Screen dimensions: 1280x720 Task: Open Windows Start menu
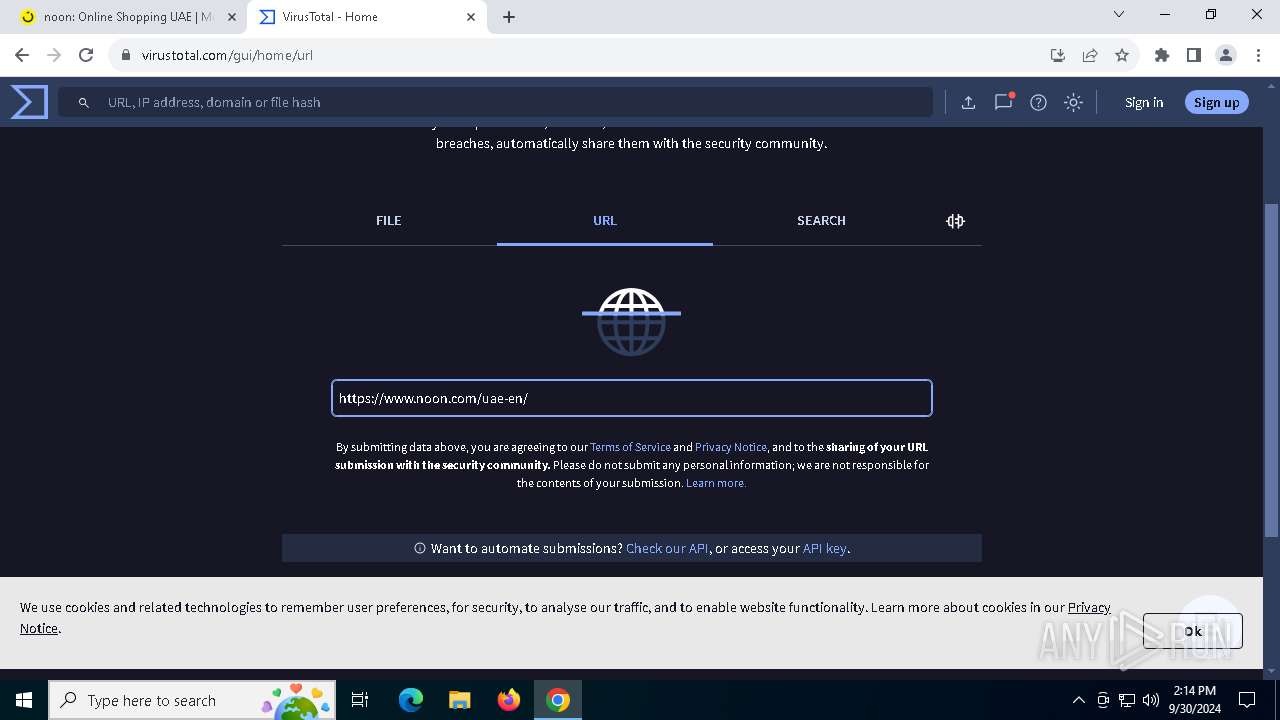click(24, 700)
